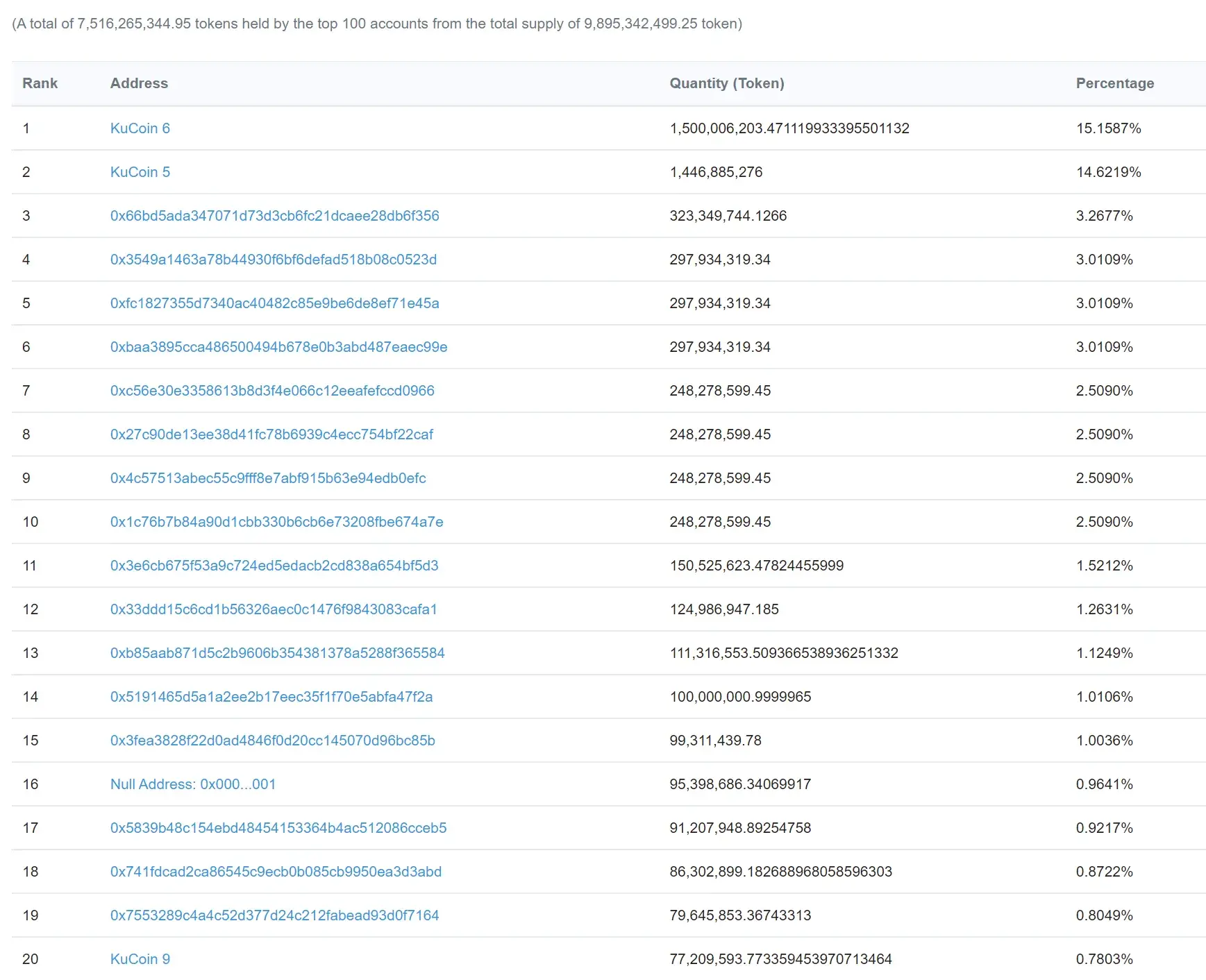The height and width of the screenshot is (980, 1206).
Task: Click the 1.0036% percentage cell
Action: [x=1105, y=741]
